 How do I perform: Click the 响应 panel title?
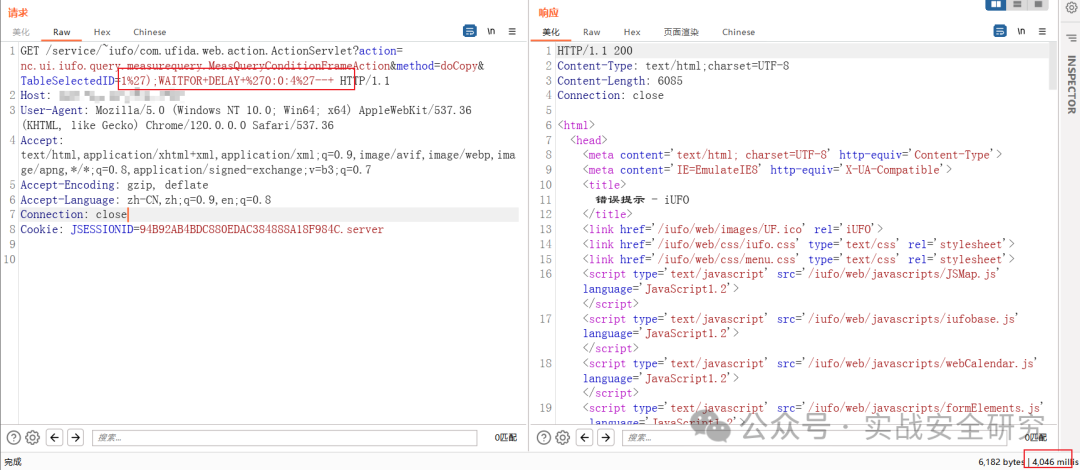point(549,12)
